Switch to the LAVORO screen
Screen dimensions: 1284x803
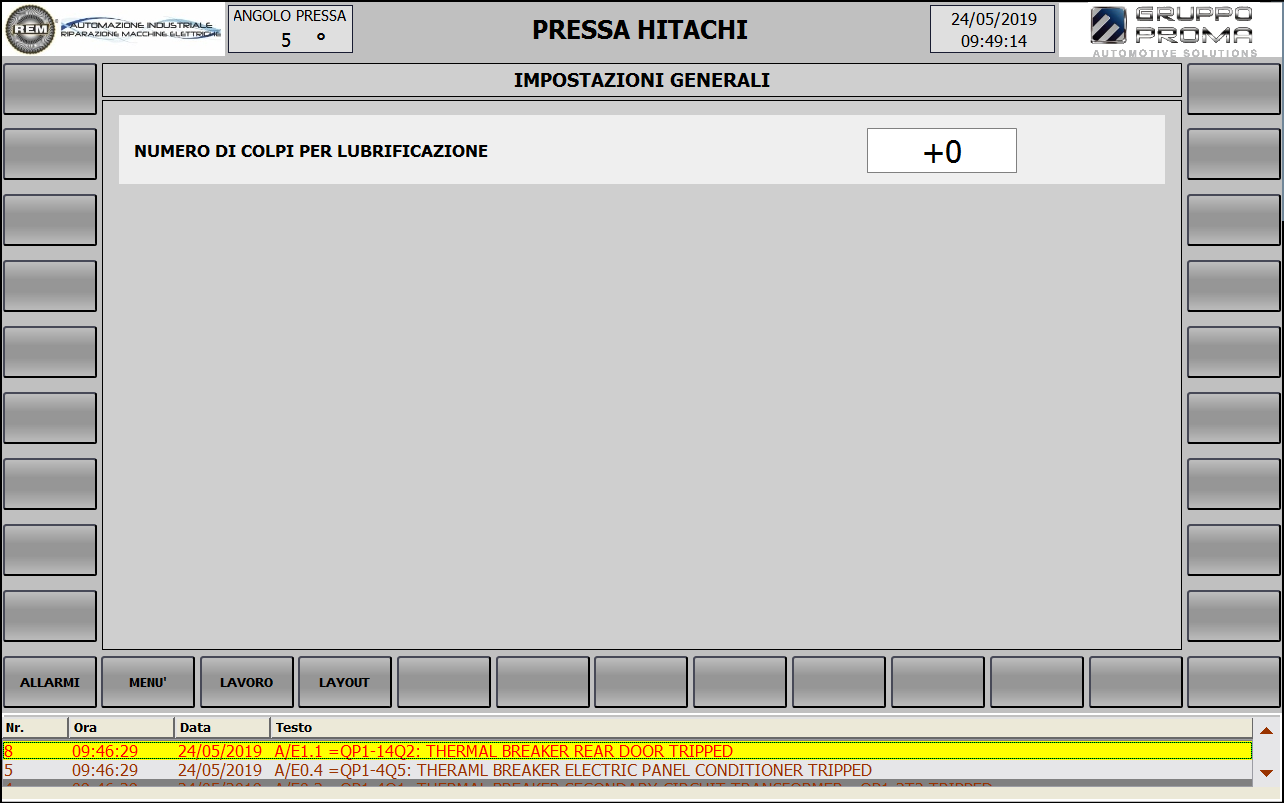(247, 682)
